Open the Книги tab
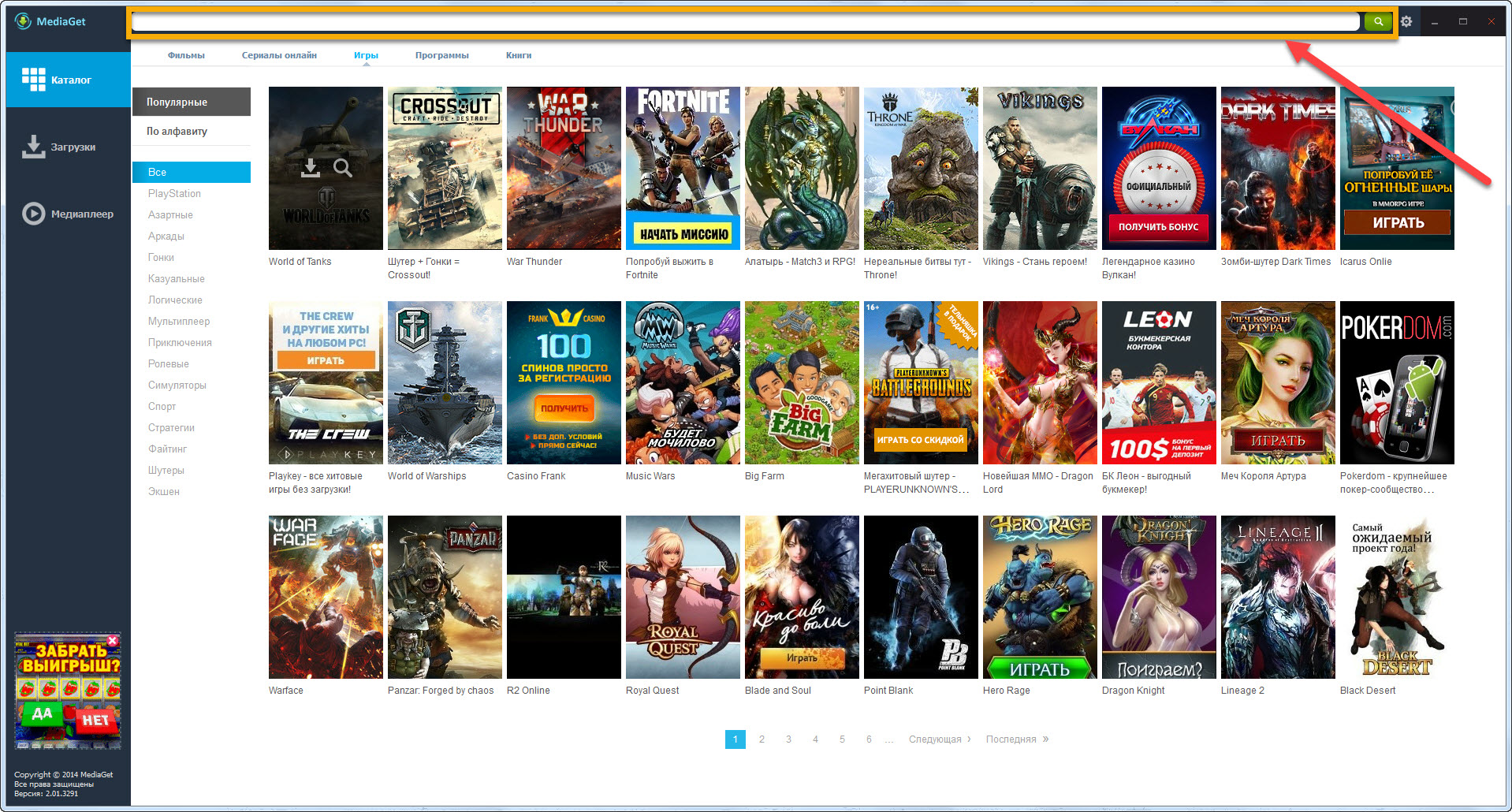Screen dimensions: 1512x812 pyautogui.click(x=519, y=55)
